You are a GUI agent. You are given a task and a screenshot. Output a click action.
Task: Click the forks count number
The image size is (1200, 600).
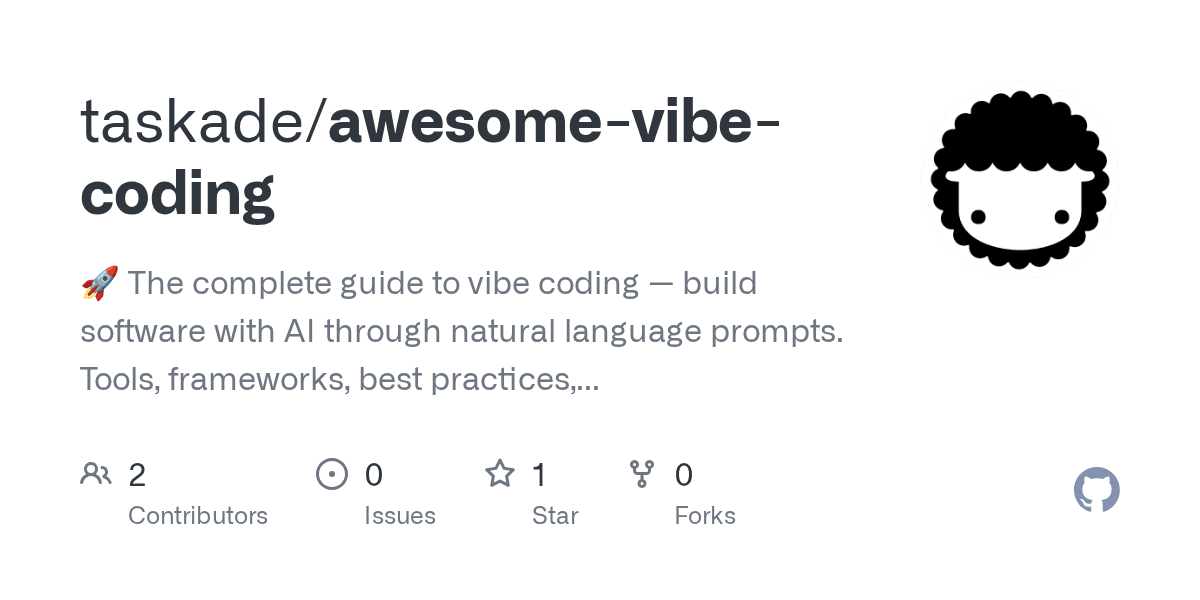(x=684, y=475)
